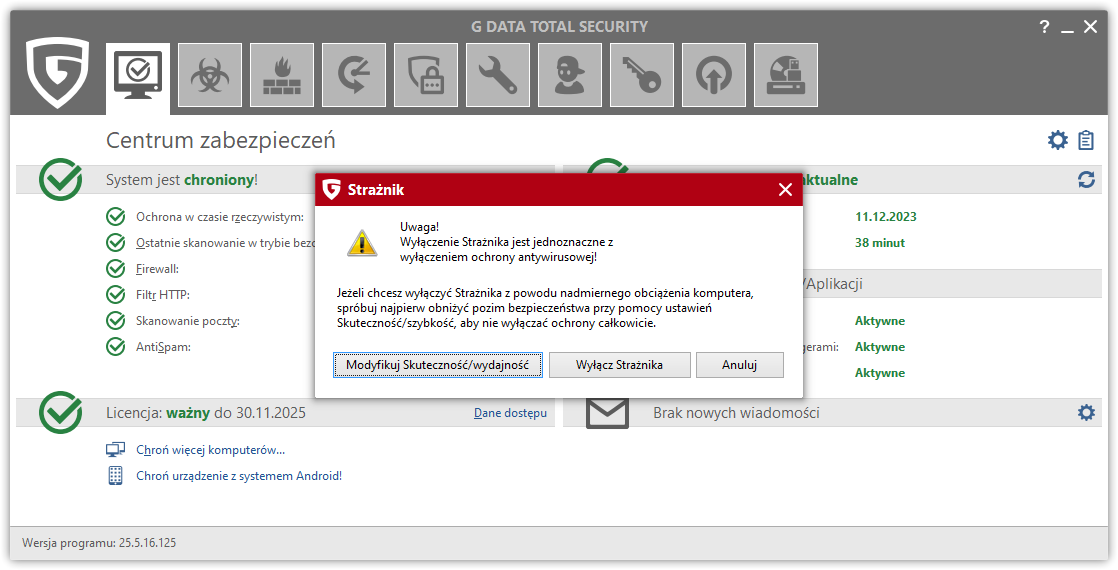Image resolution: width=1118 pixels, height=570 pixels.
Task: Click the Android device icon
Action: coord(116,476)
